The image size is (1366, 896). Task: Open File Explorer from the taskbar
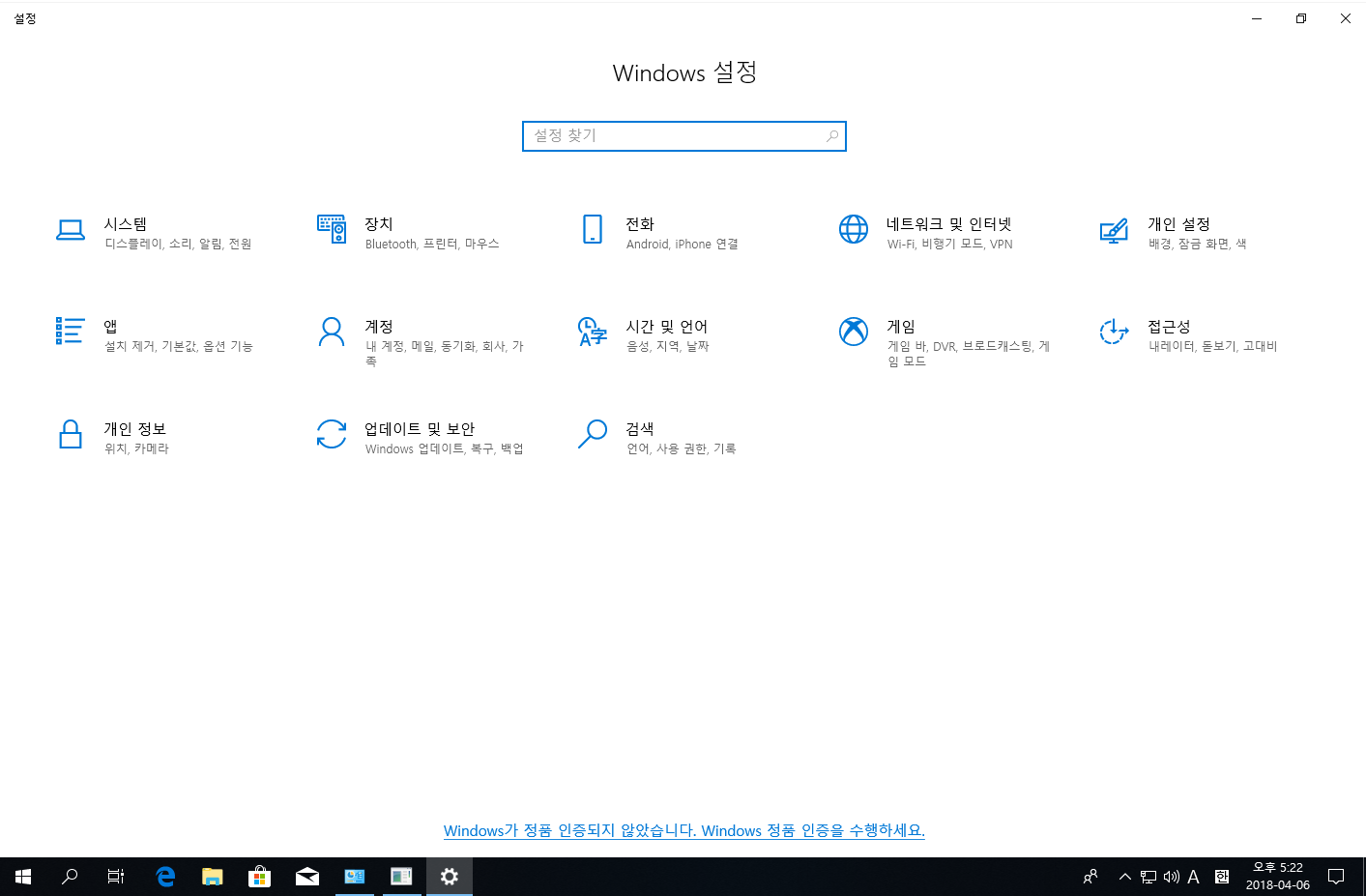[x=213, y=877]
